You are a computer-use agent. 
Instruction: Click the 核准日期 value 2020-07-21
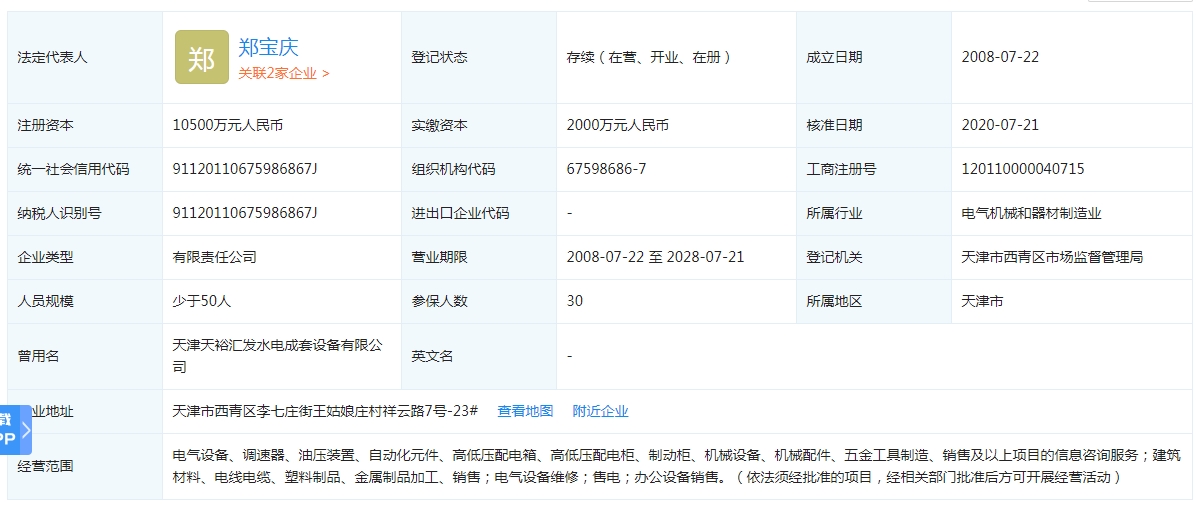tap(1000, 125)
